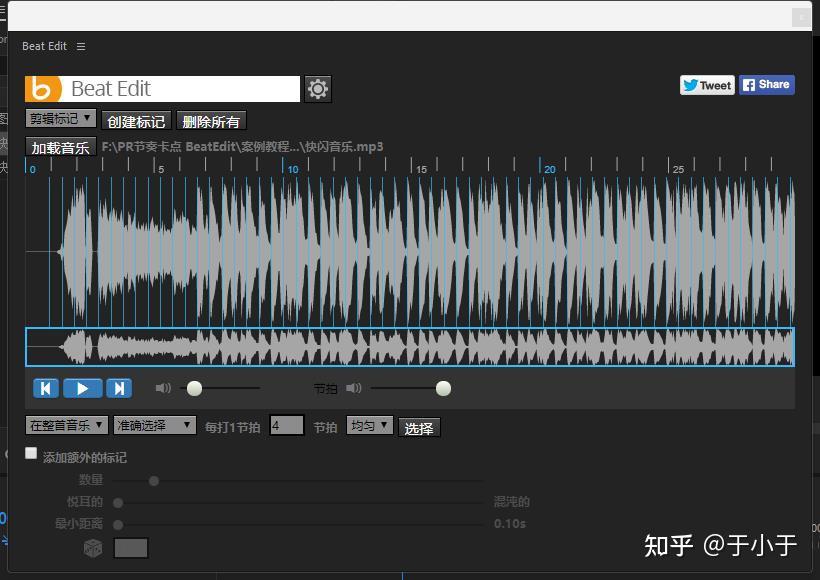
Task: Play the loaded music
Action: click(x=83, y=389)
